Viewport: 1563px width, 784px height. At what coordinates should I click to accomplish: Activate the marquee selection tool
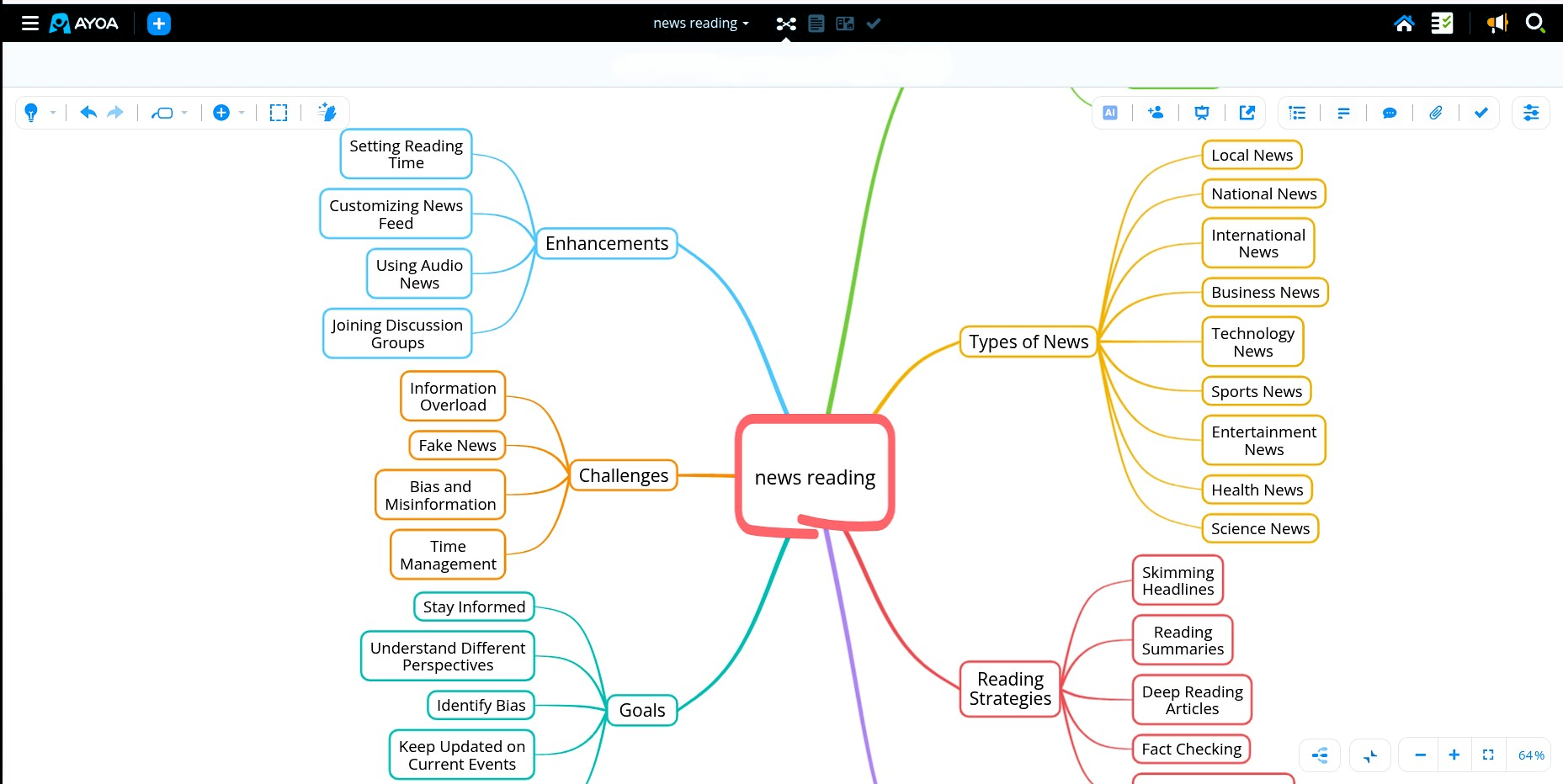tap(279, 113)
